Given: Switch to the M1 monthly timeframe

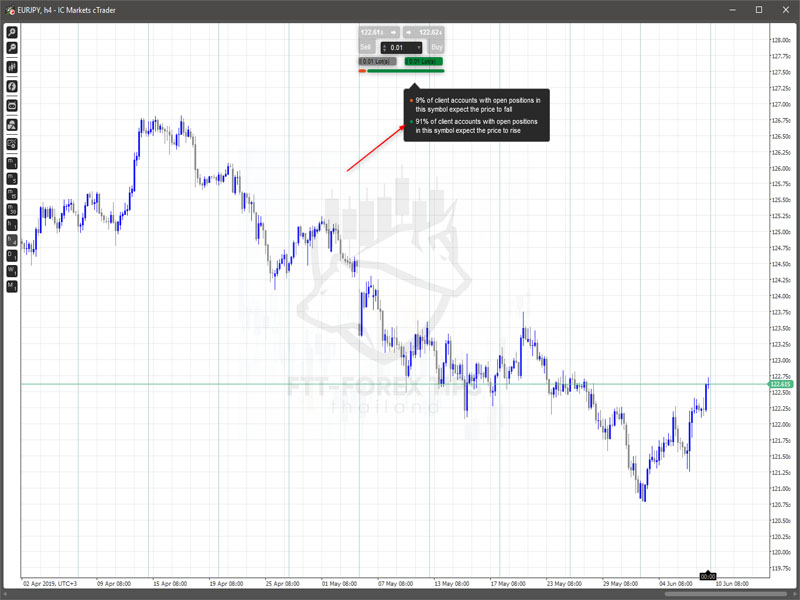Looking at the screenshot, I should pyautogui.click(x=12, y=286).
